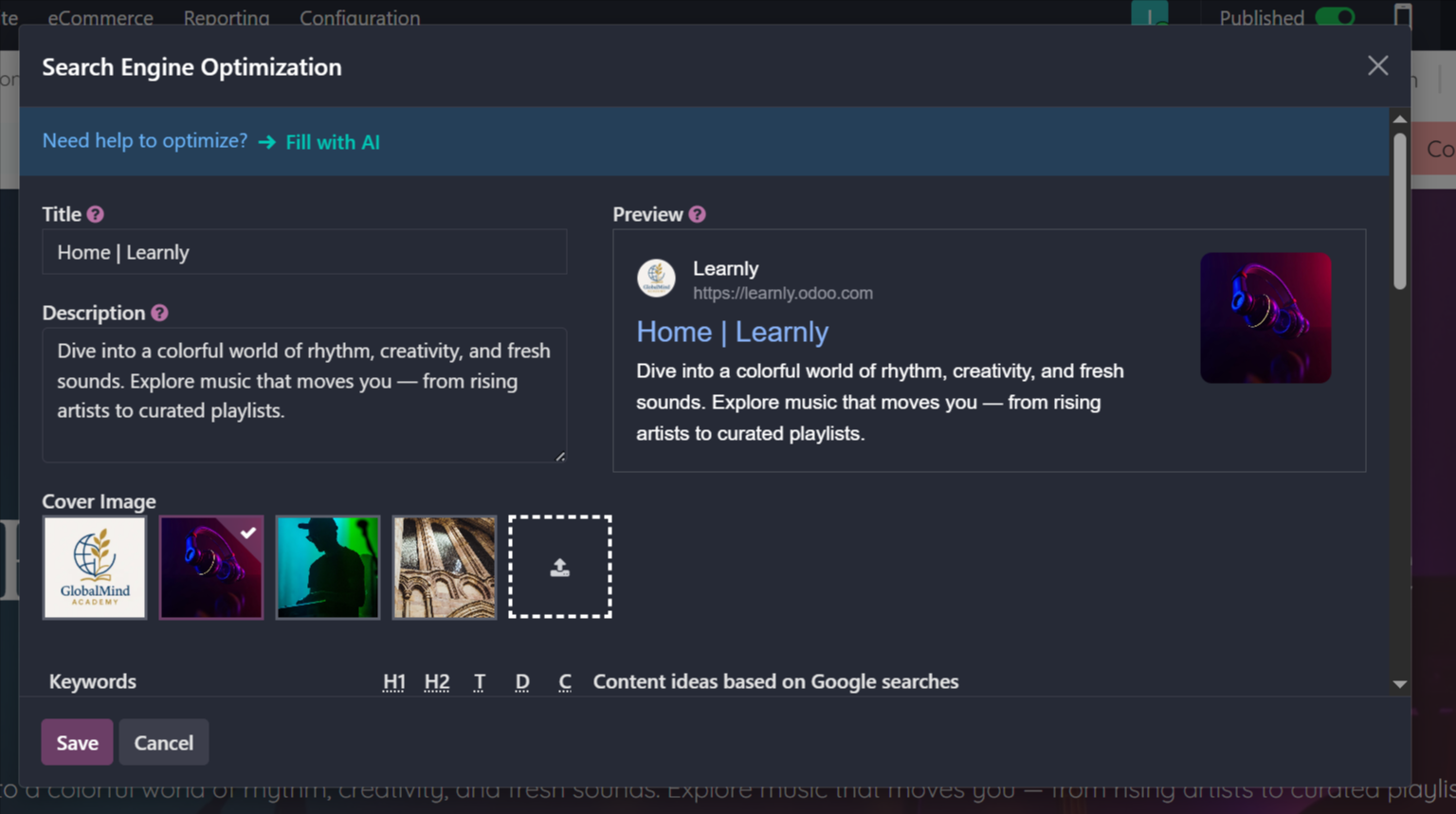Screen dimensions: 1456x814
Task: Select the stone arches cover image
Action: [445, 568]
